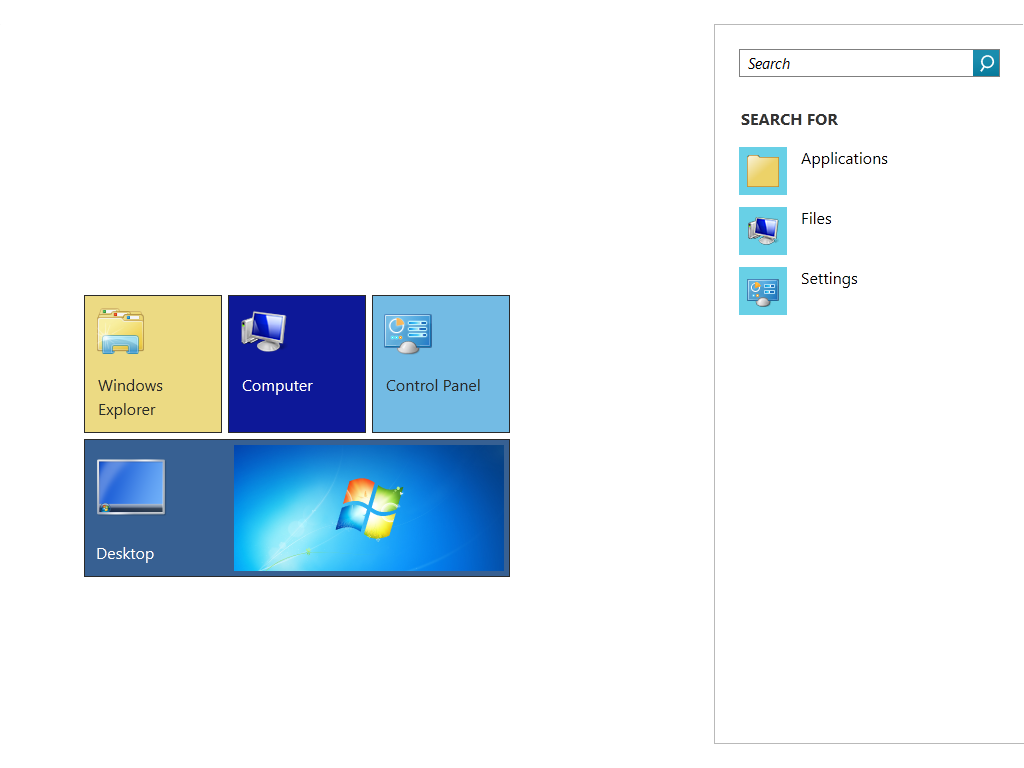Click the Computer tile label text
The image size is (1024, 768).
(277, 386)
